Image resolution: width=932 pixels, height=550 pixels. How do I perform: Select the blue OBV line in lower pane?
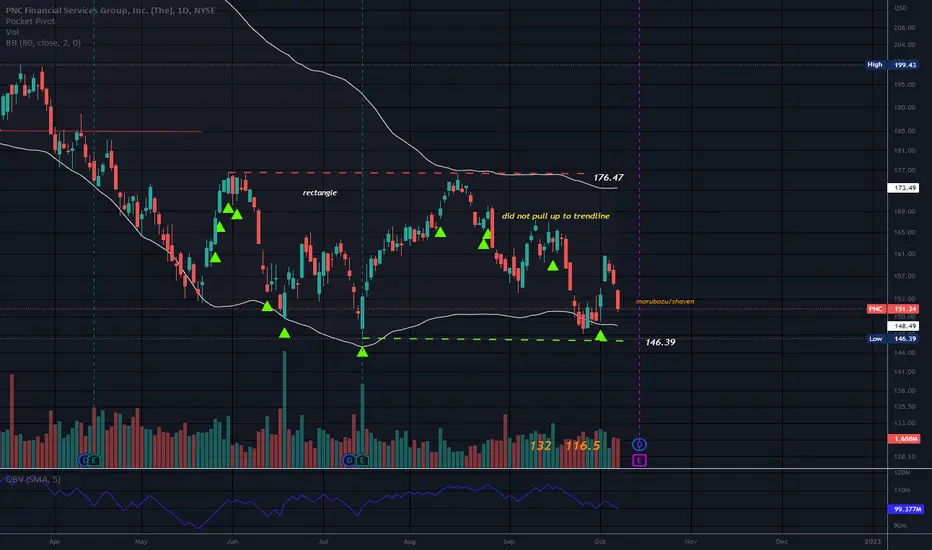[309, 501]
